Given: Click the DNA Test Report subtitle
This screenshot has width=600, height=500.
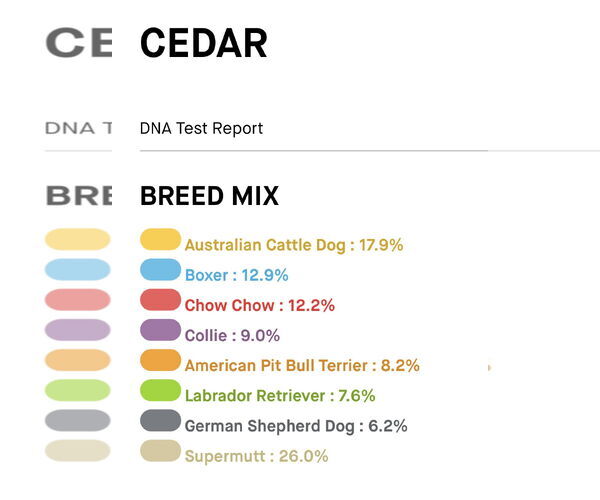Looking at the screenshot, I should [x=202, y=128].
